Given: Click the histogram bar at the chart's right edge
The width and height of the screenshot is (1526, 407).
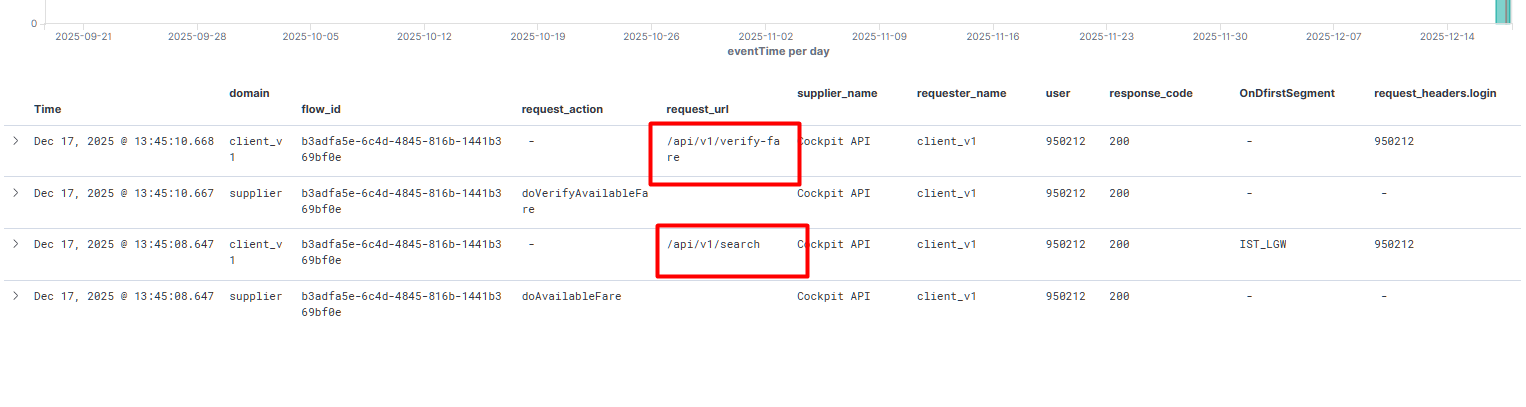Looking at the screenshot, I should click(1501, 11).
